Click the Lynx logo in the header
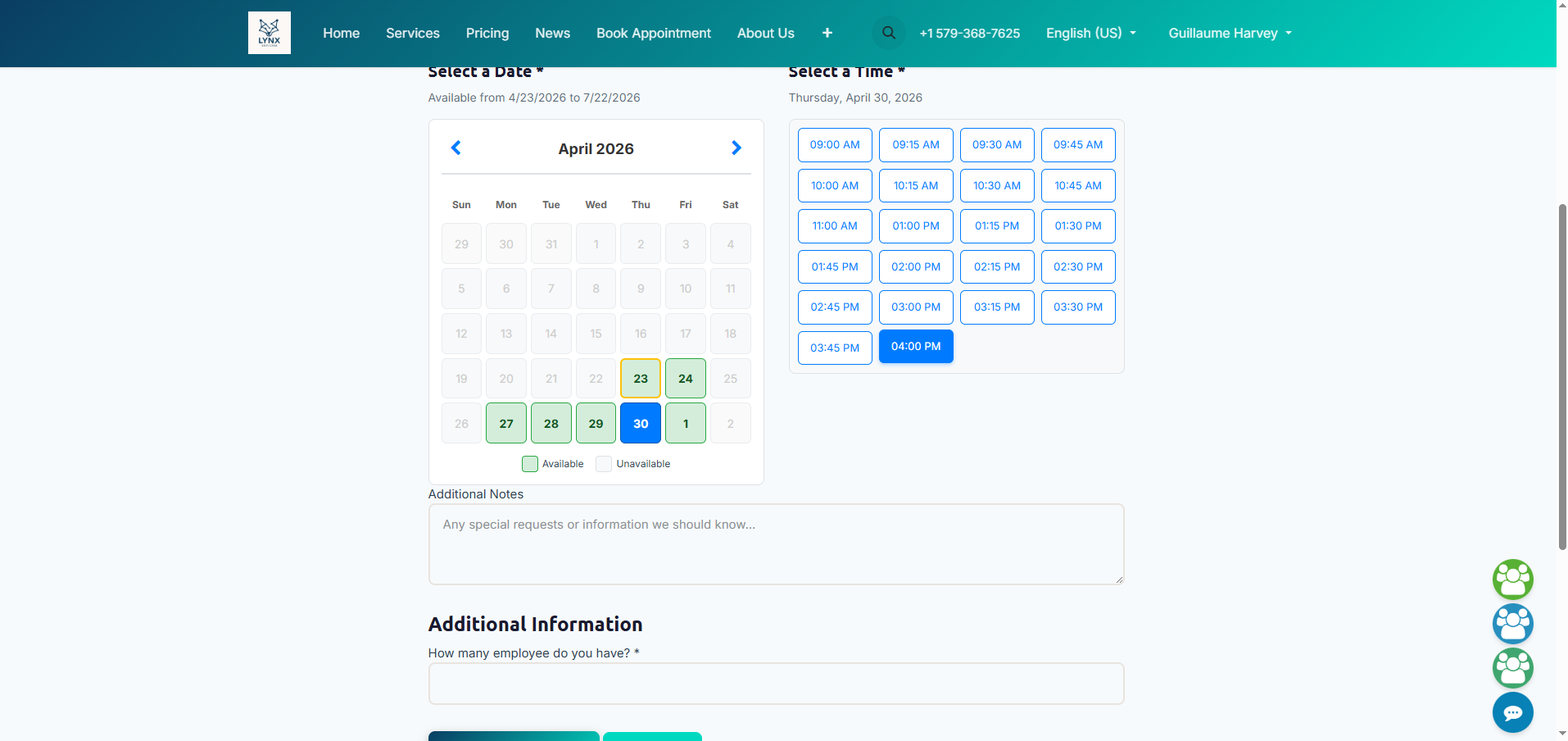Viewport: 1568px width, 741px height. point(269,33)
